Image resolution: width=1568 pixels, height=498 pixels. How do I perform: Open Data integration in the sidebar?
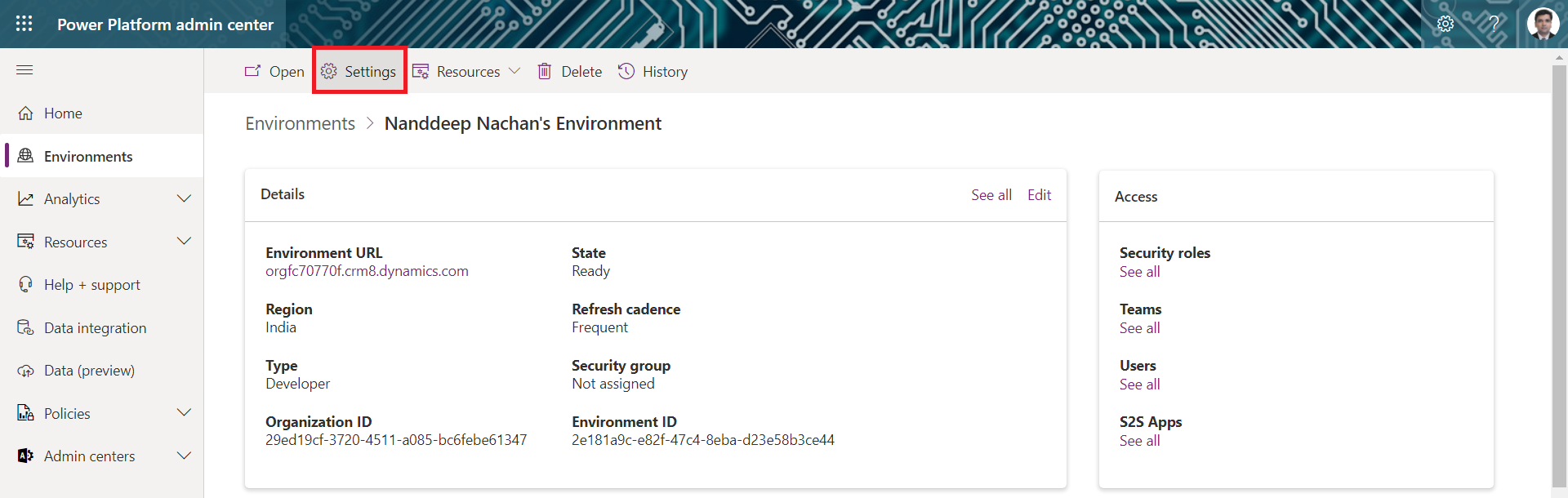point(95,328)
